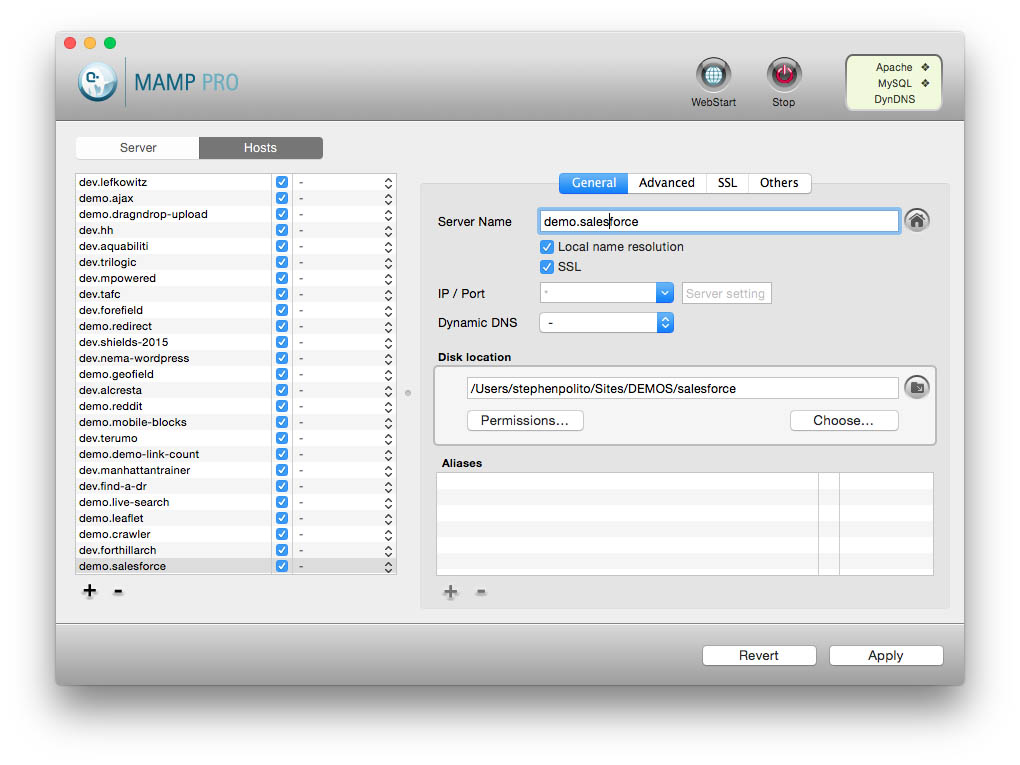This screenshot has width=1020, height=765.
Task: Uncheck the demo.reddit host checkbox
Action: (x=282, y=406)
